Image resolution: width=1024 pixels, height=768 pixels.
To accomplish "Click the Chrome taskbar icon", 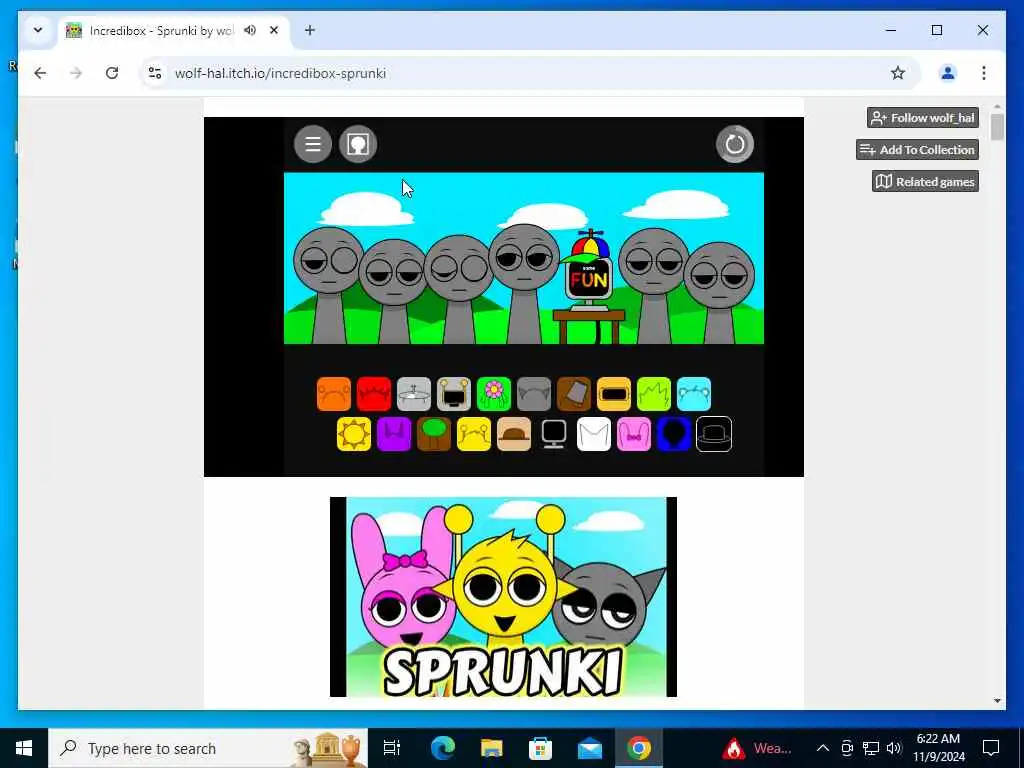I will [639, 748].
